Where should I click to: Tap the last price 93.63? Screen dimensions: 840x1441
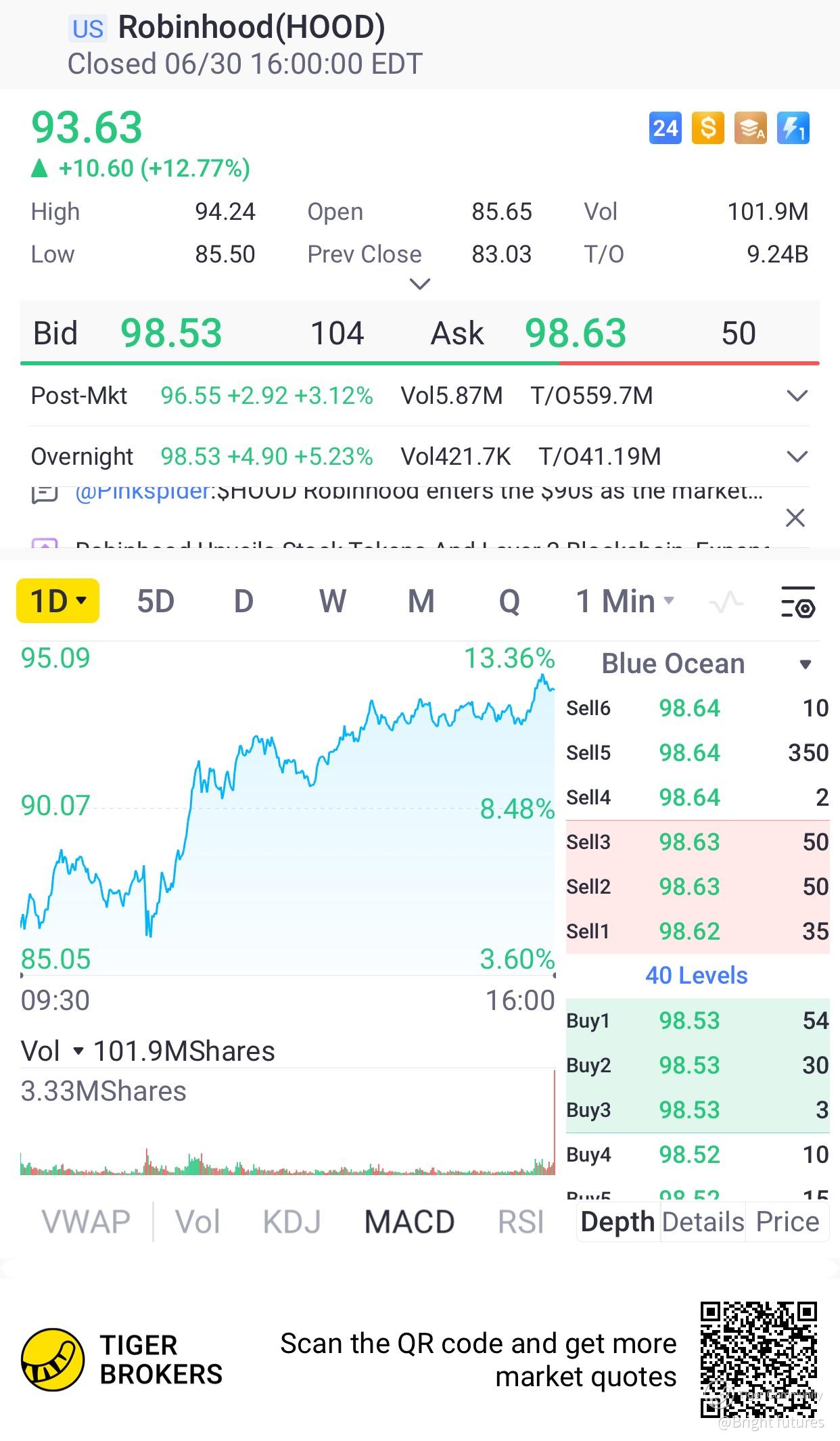[x=87, y=127]
